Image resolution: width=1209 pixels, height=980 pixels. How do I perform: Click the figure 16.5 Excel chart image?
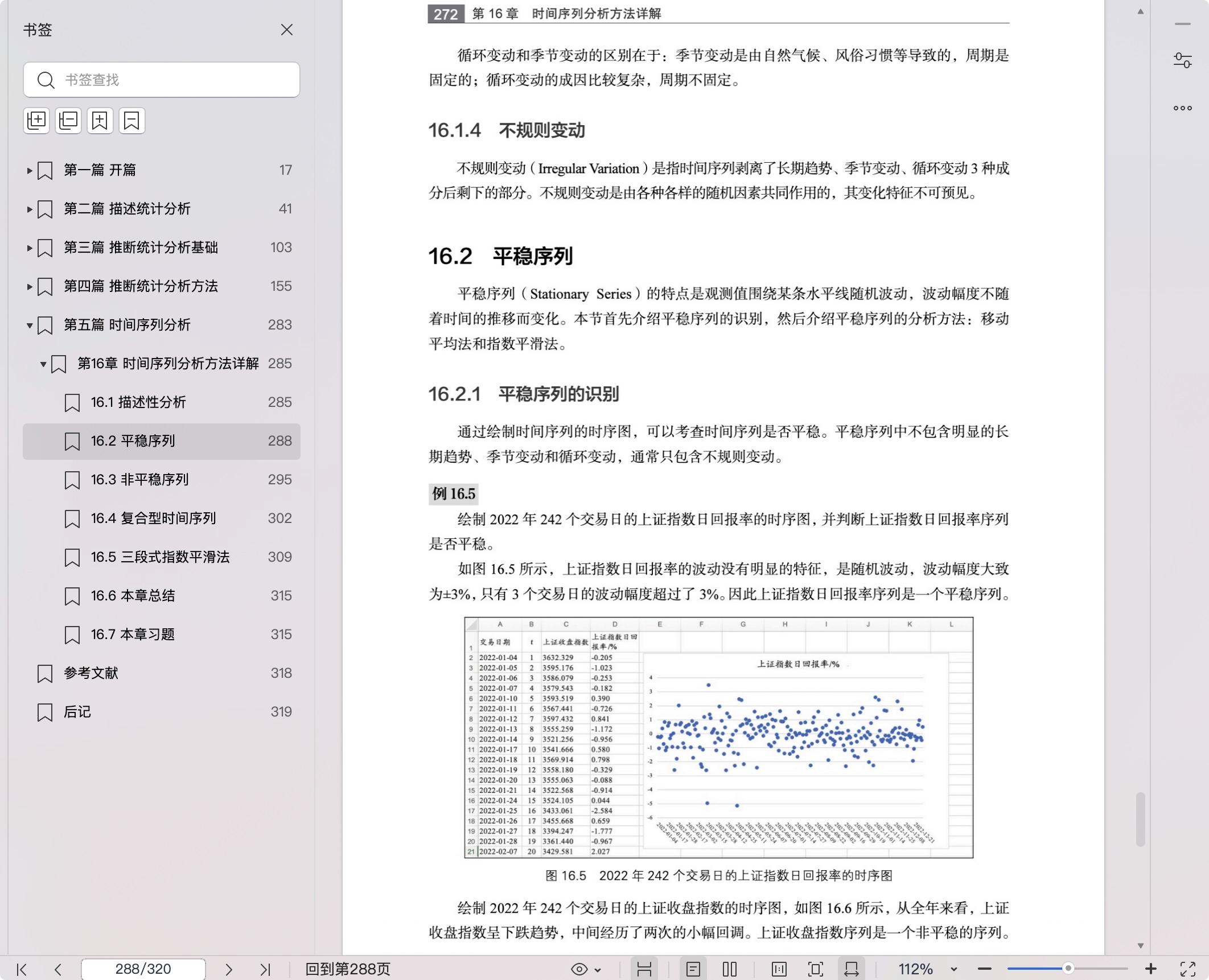click(x=718, y=738)
